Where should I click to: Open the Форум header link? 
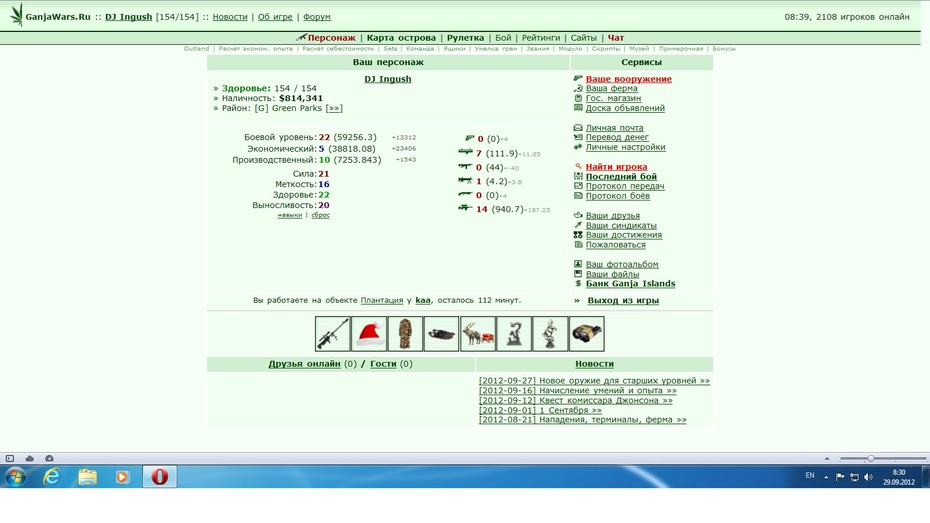[x=317, y=17]
